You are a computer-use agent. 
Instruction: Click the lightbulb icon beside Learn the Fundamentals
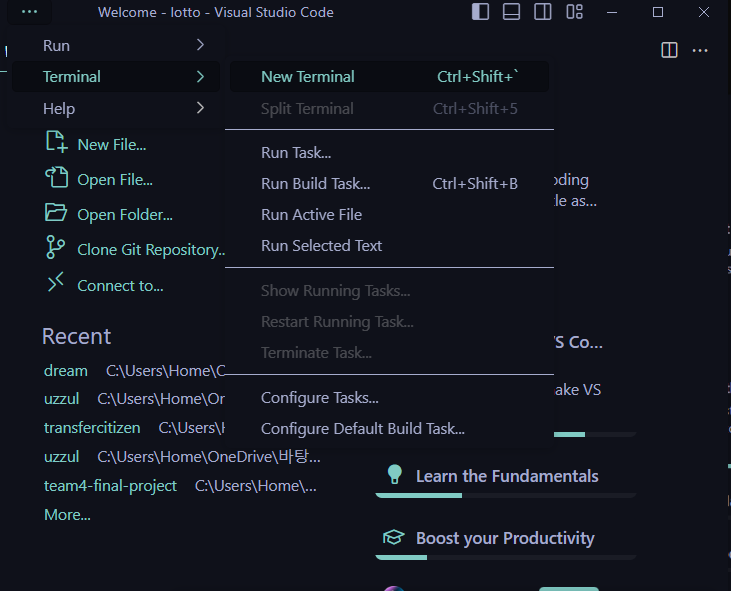[394, 475]
